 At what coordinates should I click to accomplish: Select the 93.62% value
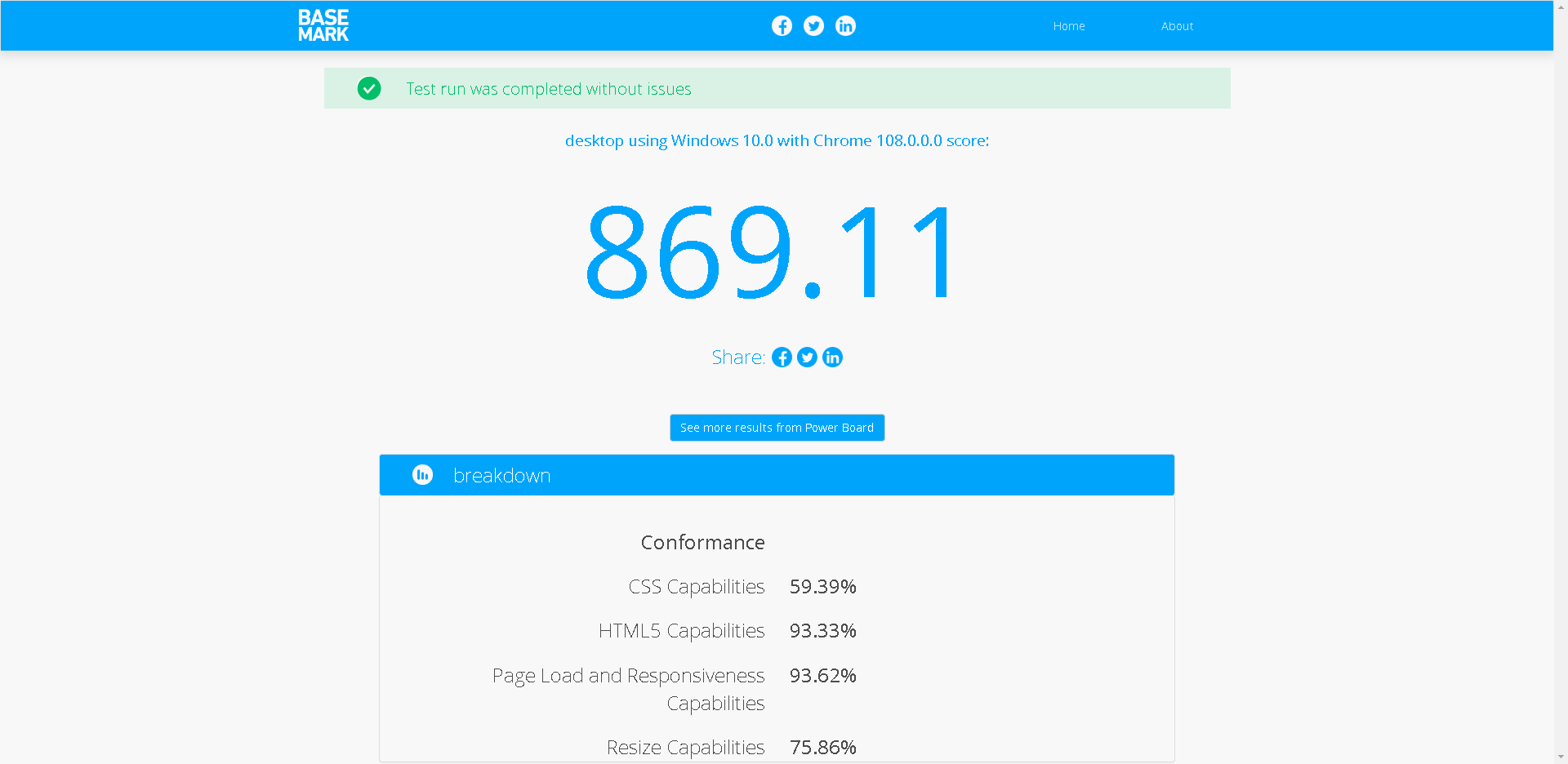pos(822,676)
